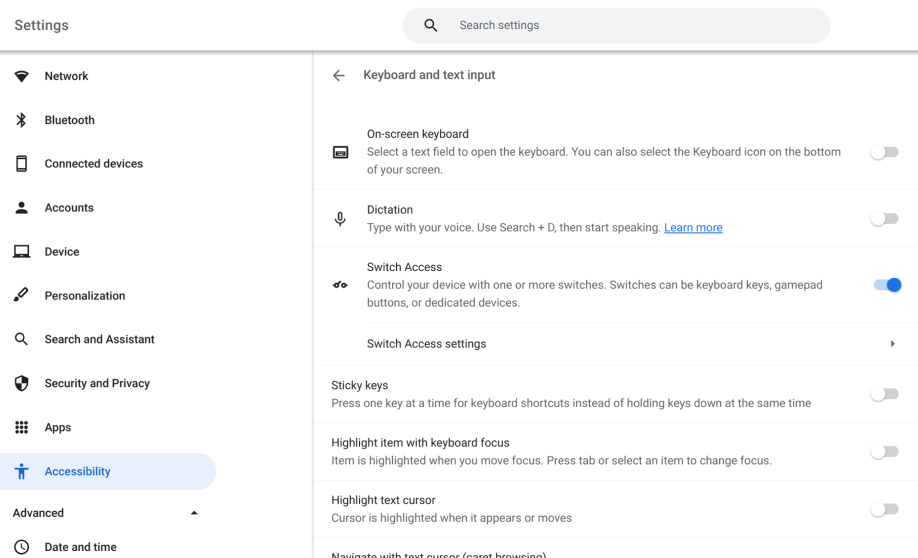
Task: Click the On-screen keyboard icon
Action: (340, 152)
